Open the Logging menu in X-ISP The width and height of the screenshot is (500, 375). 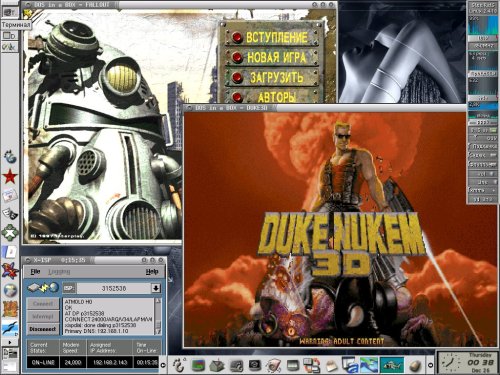(x=59, y=272)
